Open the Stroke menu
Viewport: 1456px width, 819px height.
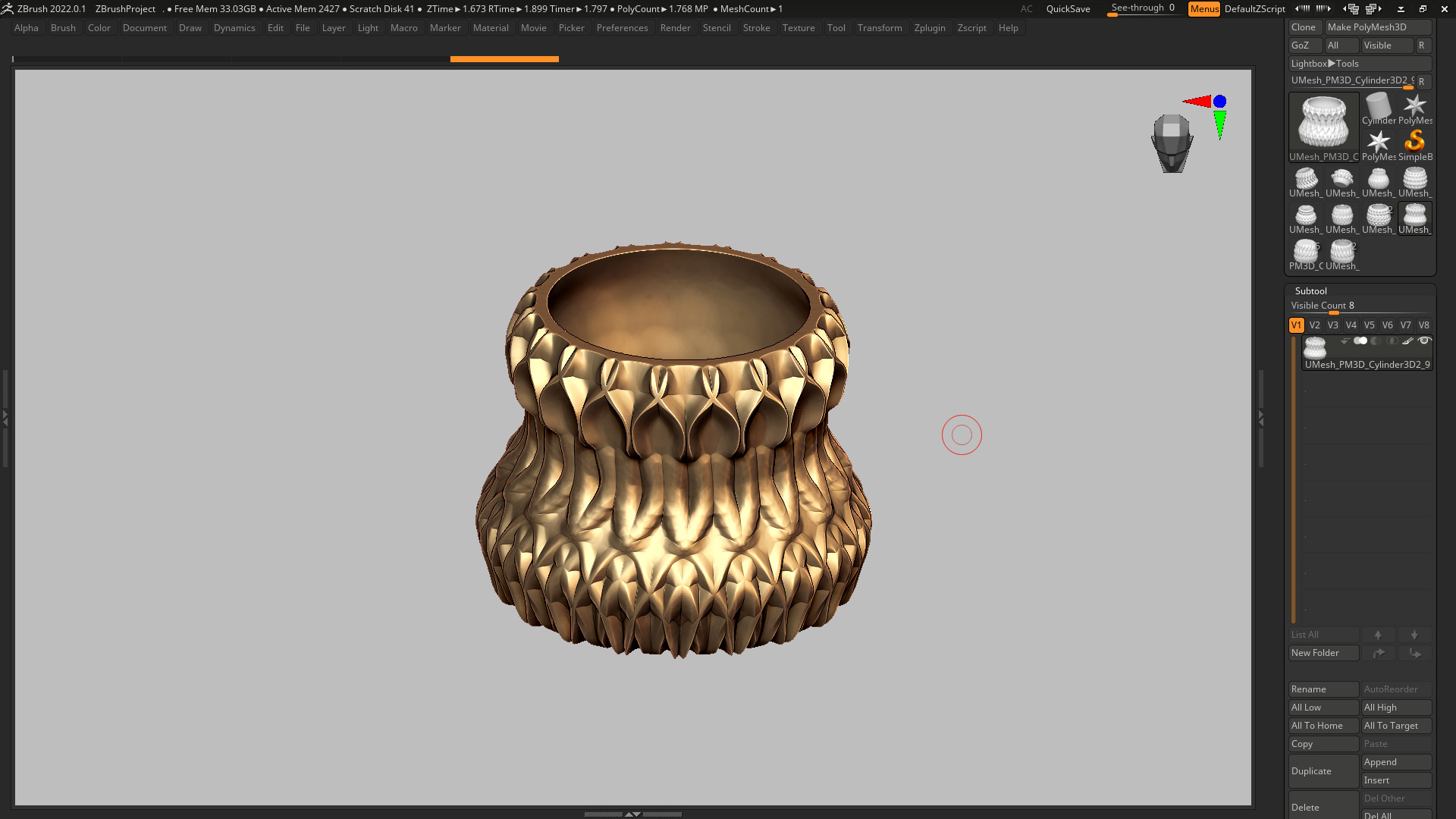tap(756, 28)
